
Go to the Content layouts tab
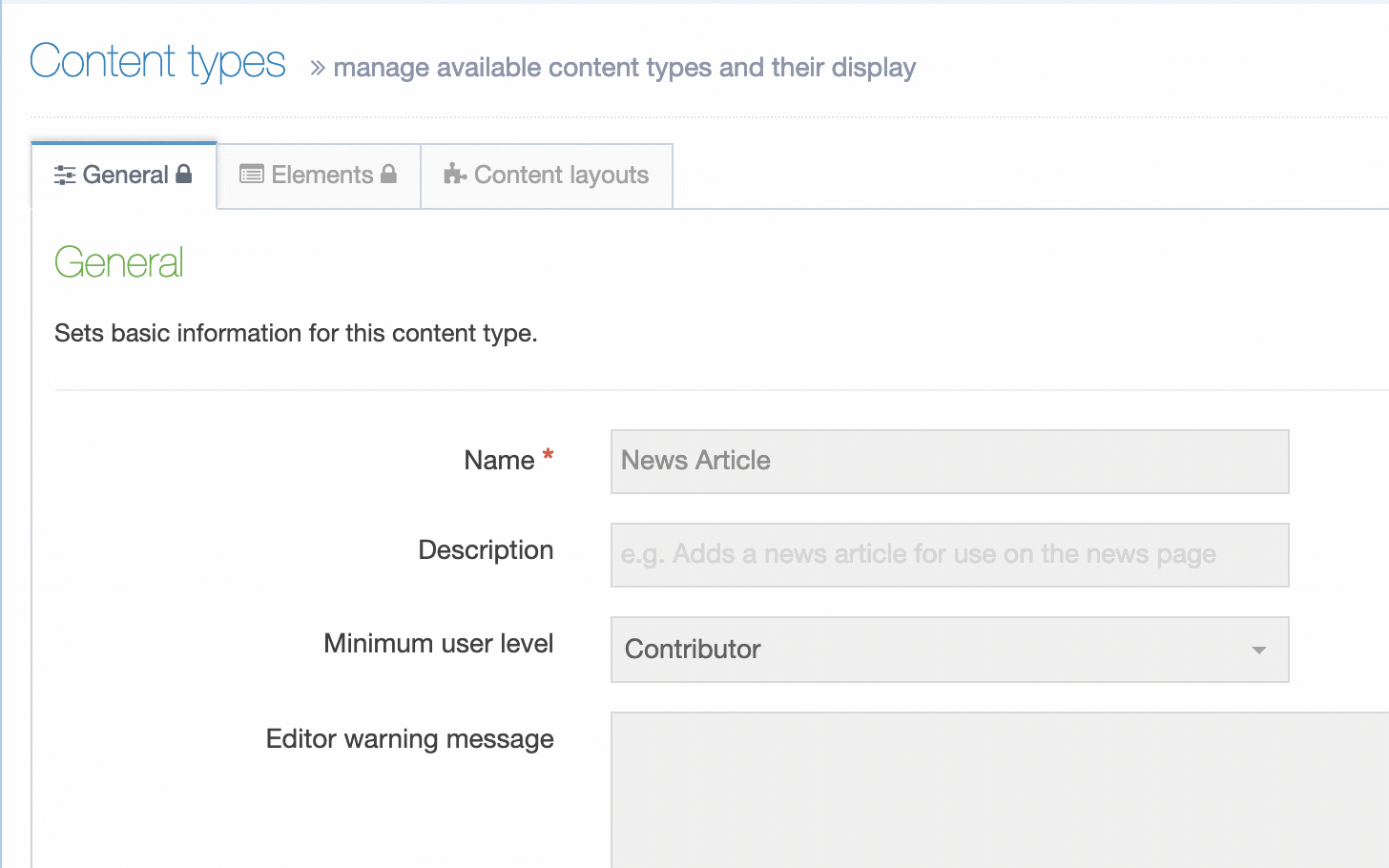(x=561, y=176)
